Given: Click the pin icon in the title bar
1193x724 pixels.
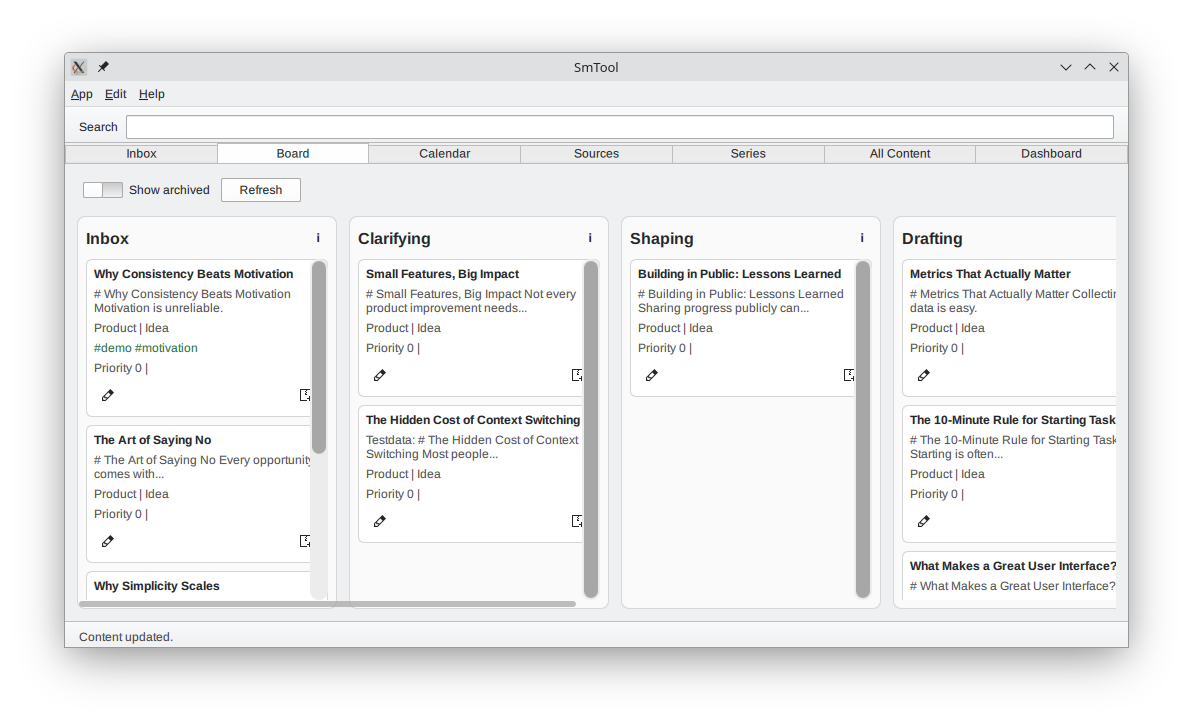Looking at the screenshot, I should pyautogui.click(x=103, y=67).
